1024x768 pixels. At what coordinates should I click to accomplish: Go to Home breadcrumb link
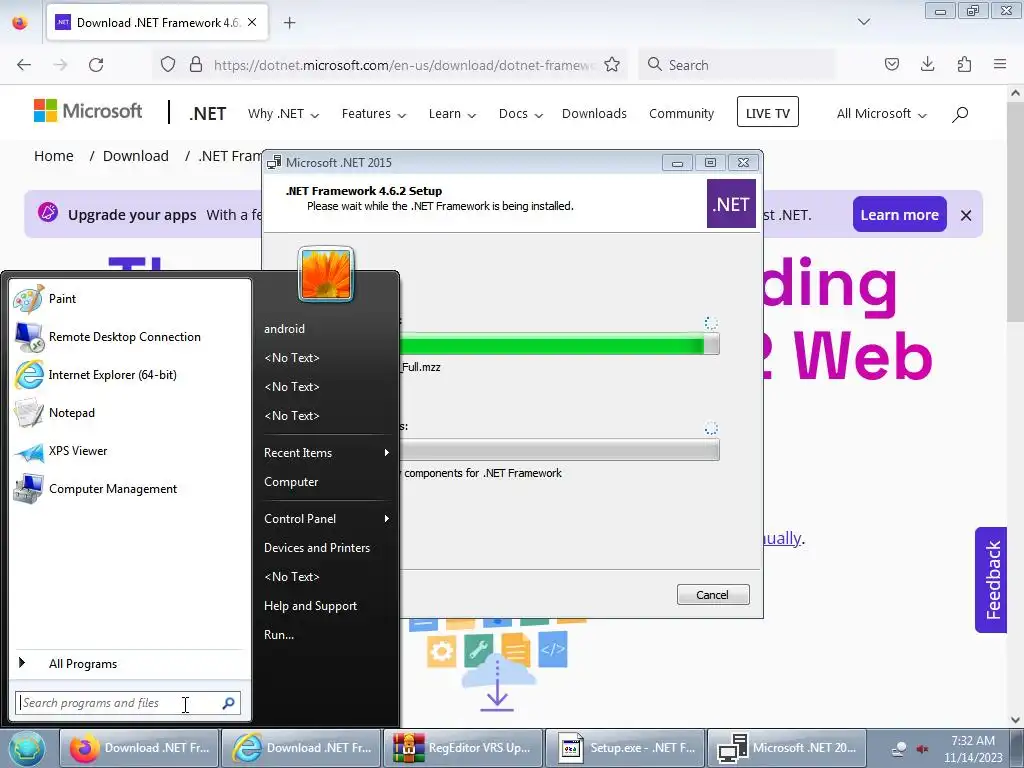tap(54, 156)
